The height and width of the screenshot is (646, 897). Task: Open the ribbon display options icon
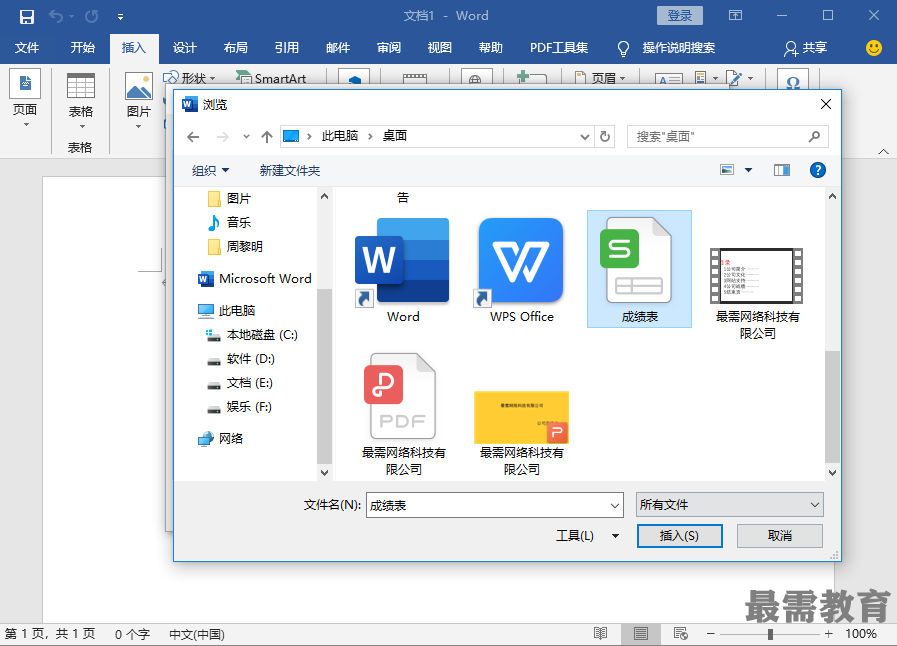pyautogui.click(x=735, y=15)
